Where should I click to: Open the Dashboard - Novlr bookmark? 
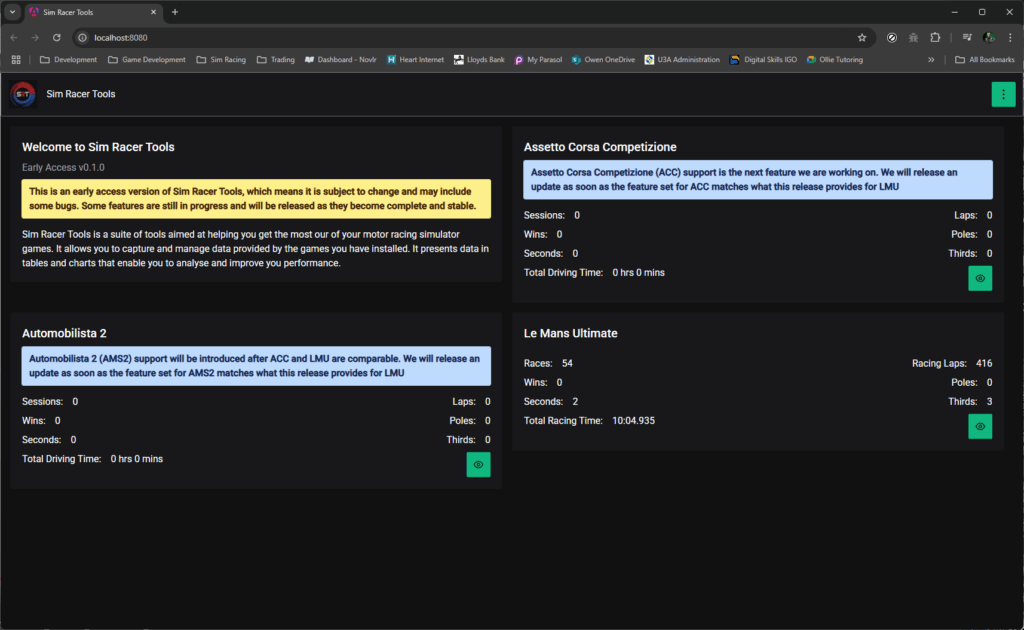(x=340, y=59)
